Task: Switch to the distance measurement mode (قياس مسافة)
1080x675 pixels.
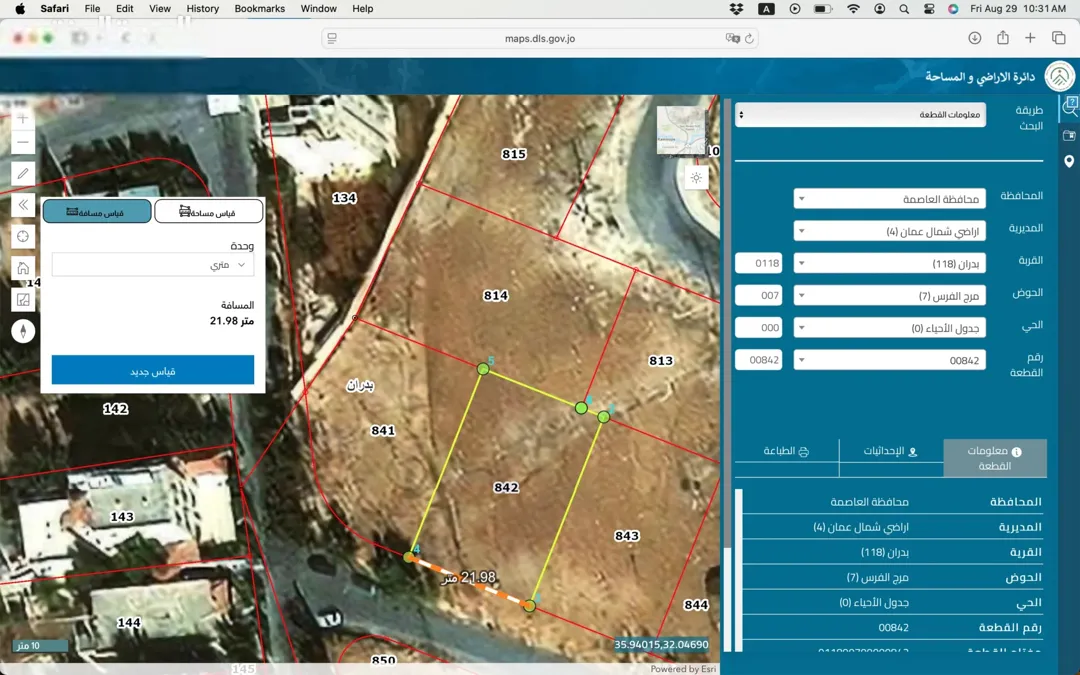Action: [97, 211]
